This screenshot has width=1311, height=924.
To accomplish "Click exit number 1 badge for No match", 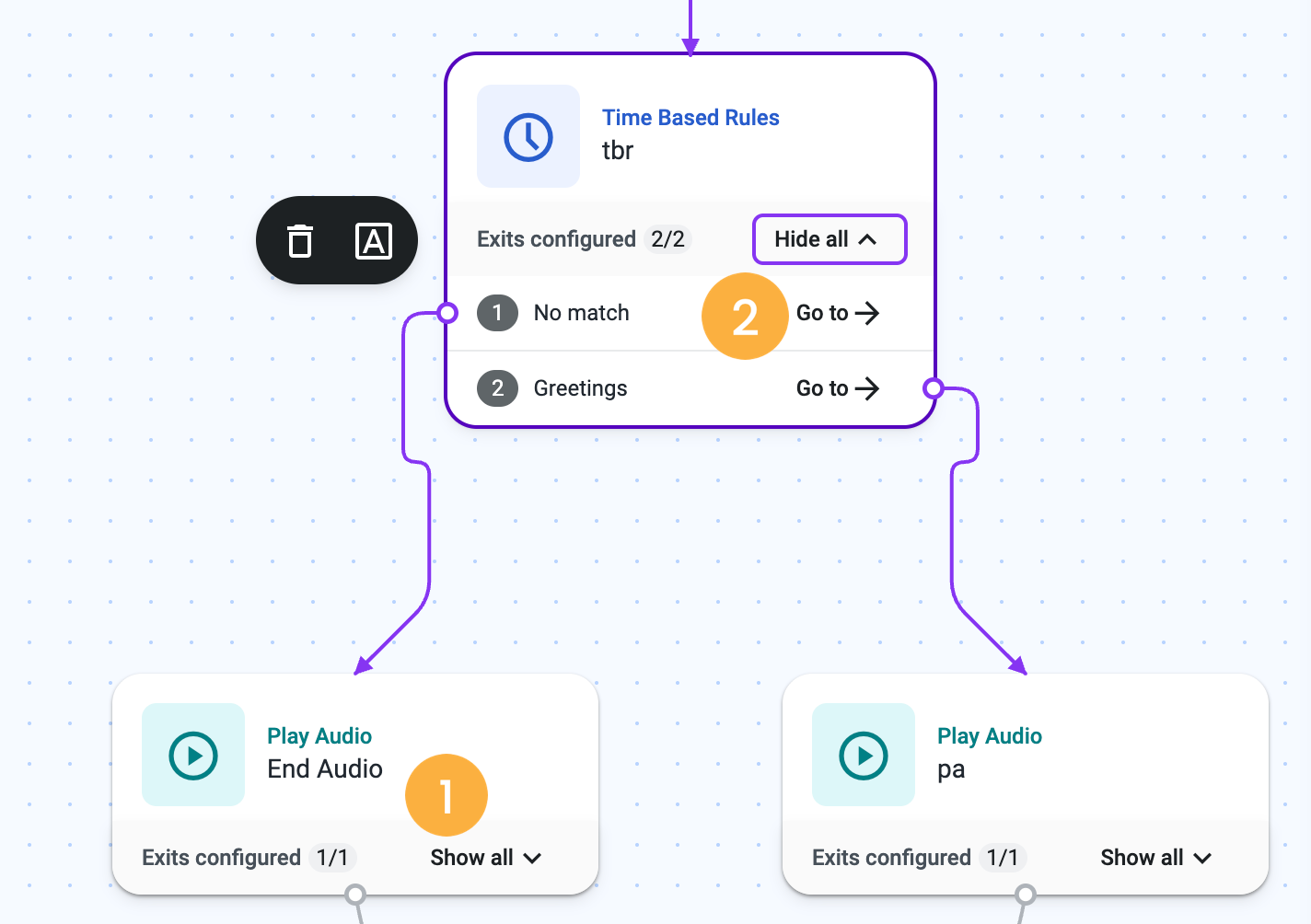I will pos(497,313).
